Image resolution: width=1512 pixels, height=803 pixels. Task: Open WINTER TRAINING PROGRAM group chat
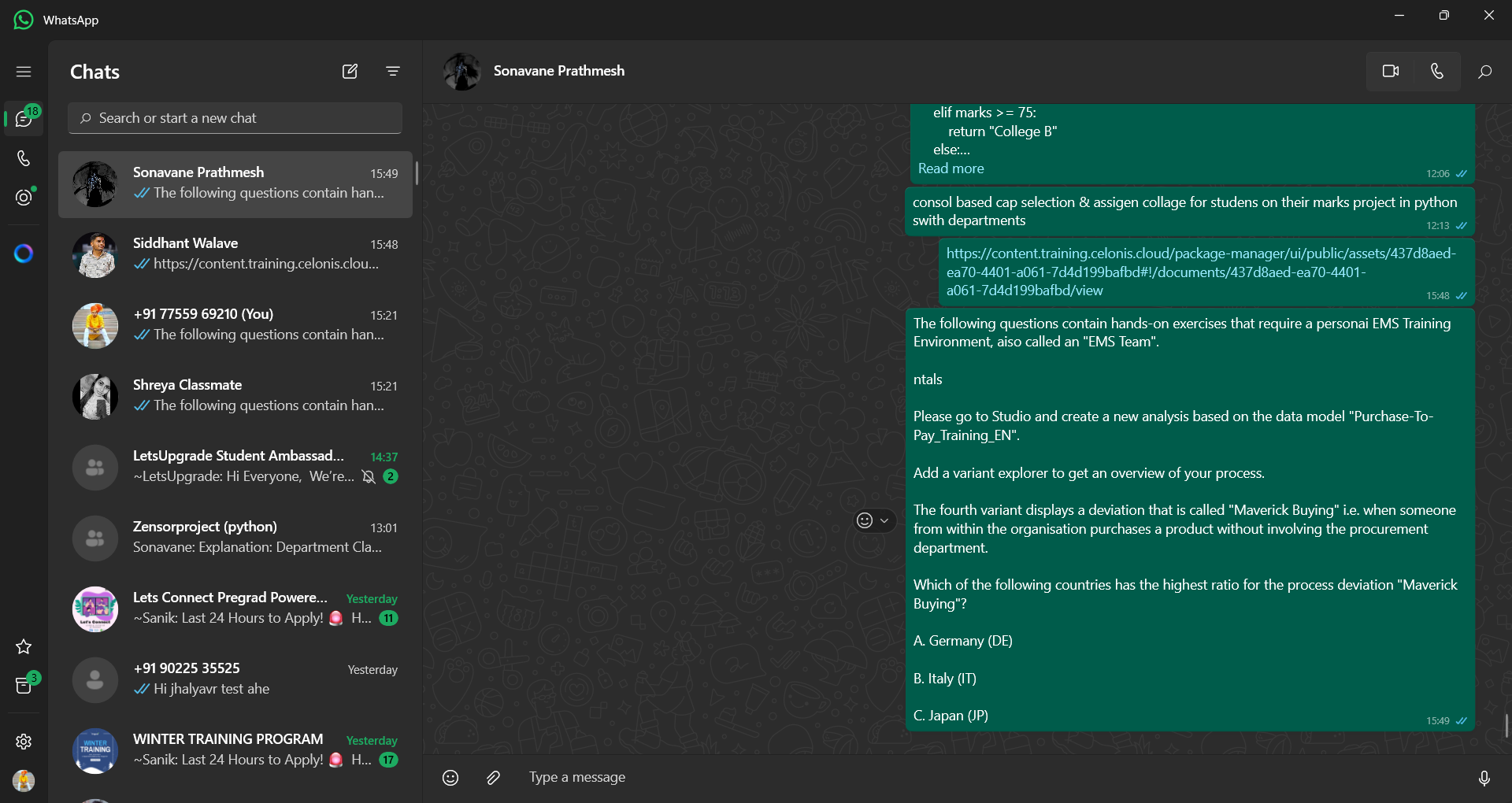[235, 751]
